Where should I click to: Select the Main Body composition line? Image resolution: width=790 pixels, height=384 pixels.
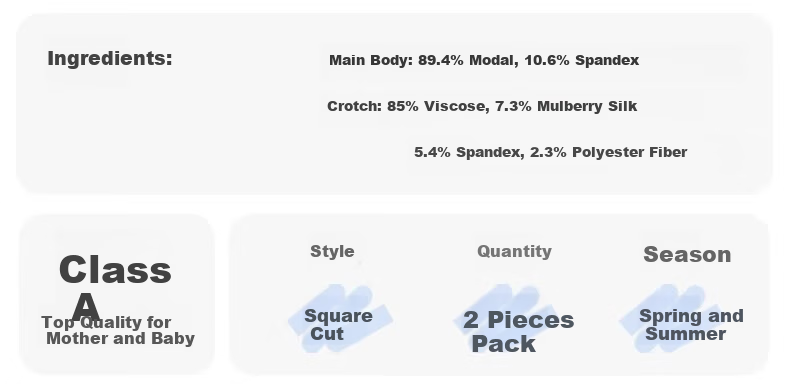click(484, 60)
